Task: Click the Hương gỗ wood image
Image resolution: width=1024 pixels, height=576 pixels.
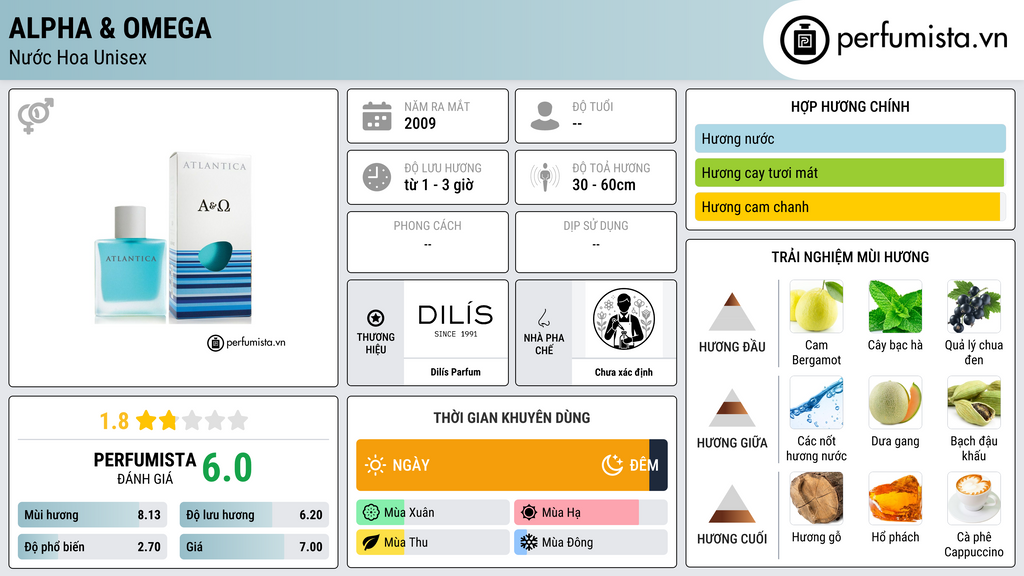Action: click(x=816, y=498)
